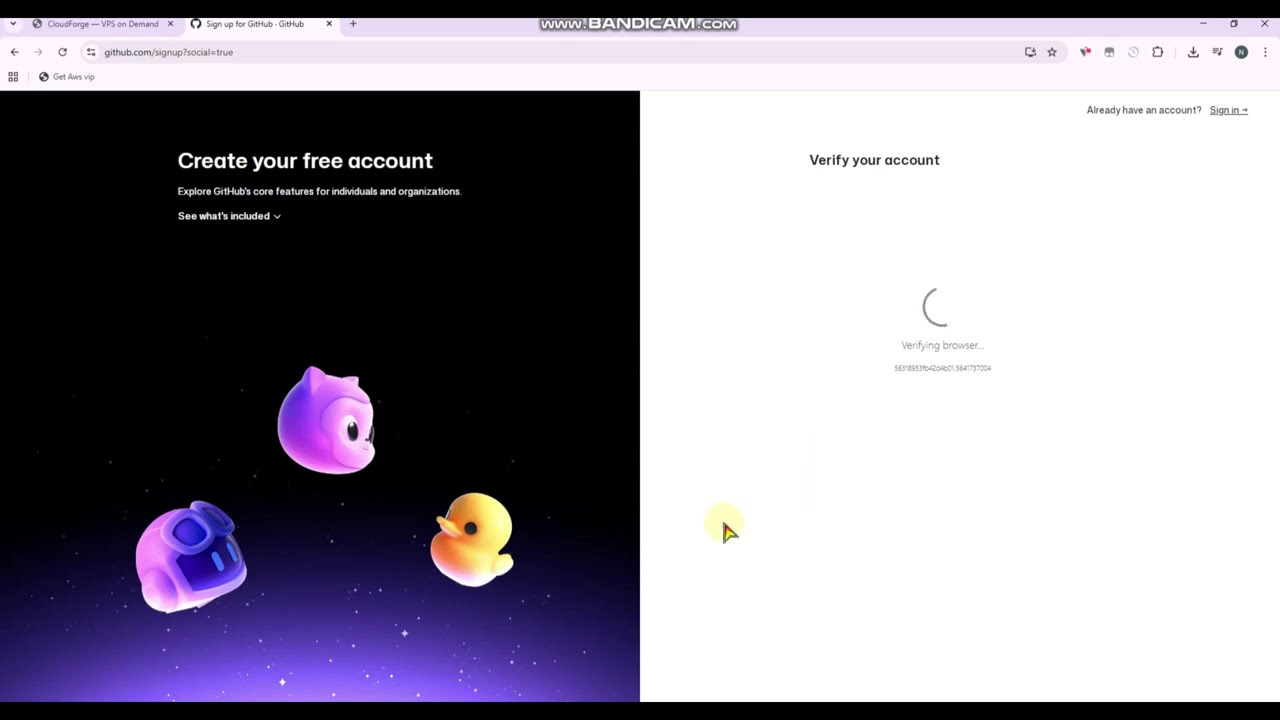The image size is (1280, 720).
Task: Click the grayed circular extension icon
Action: coord(1133,52)
